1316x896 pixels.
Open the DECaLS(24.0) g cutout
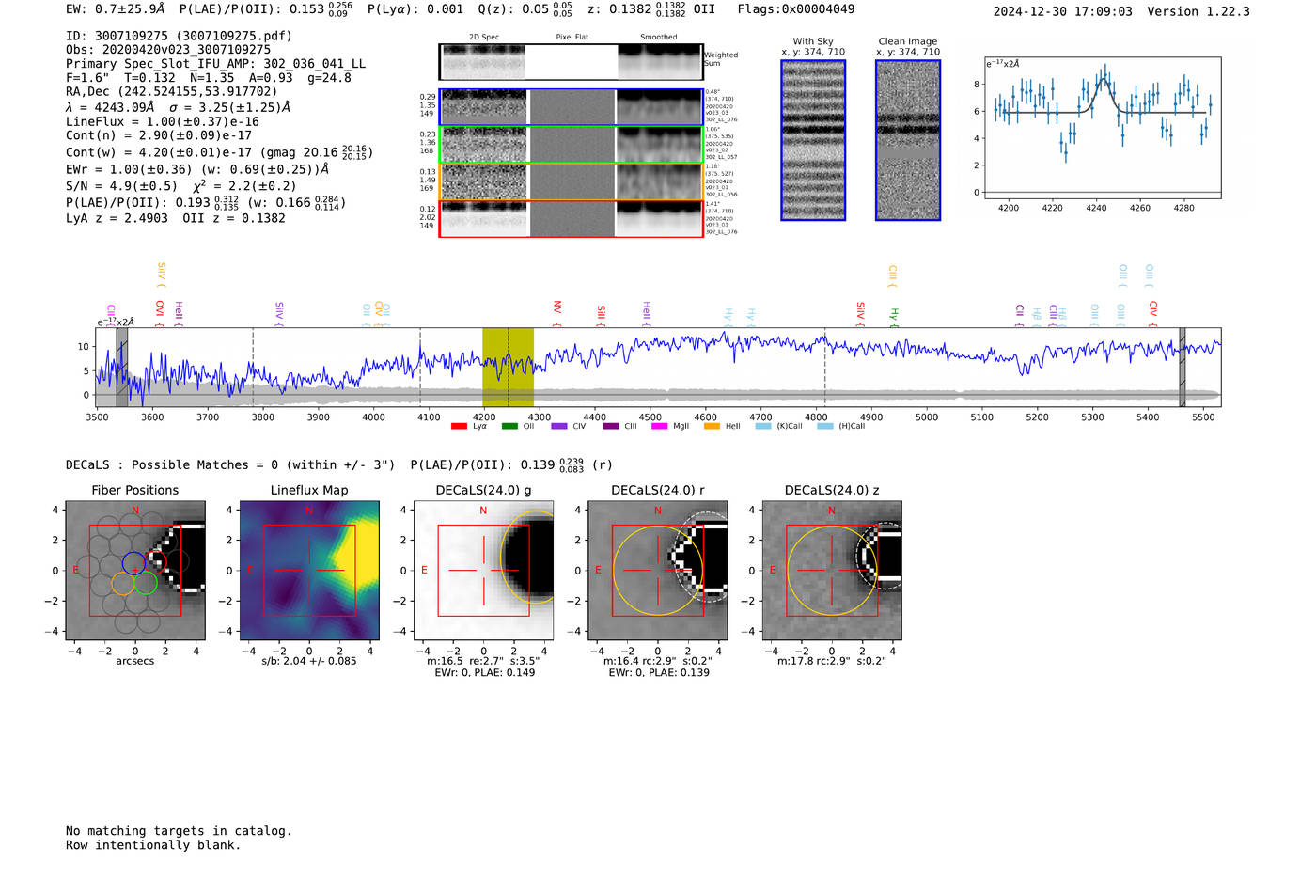coord(483,571)
